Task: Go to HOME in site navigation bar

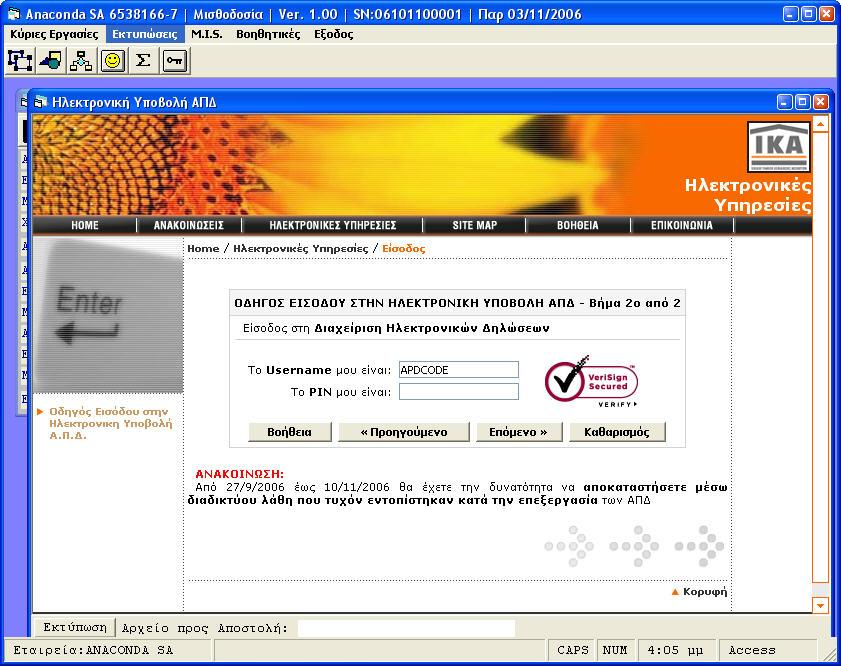Action: 85,225
